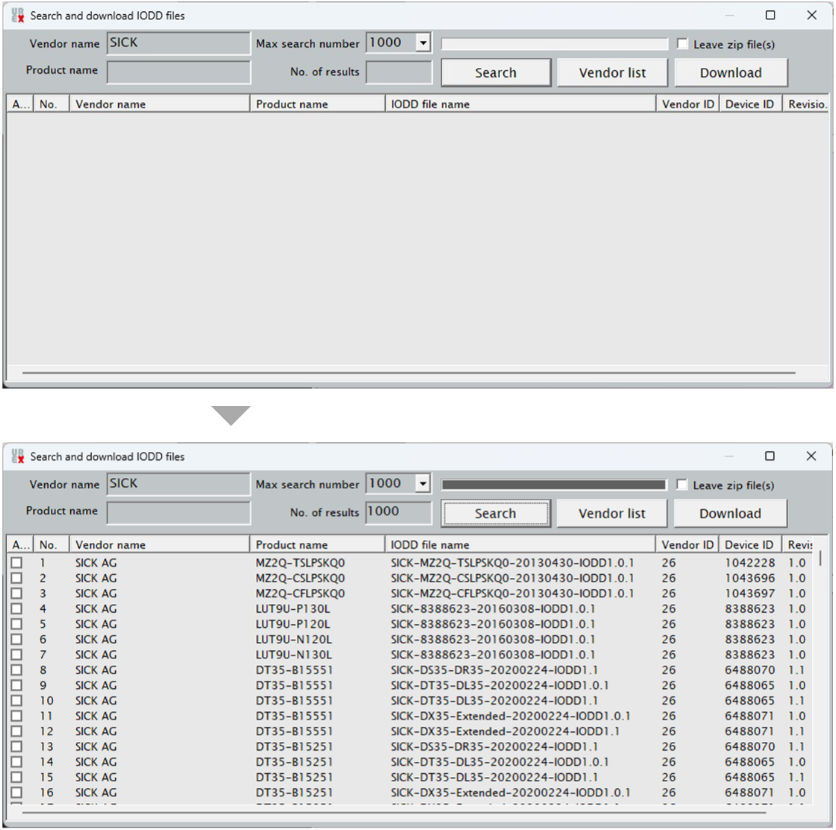The height and width of the screenshot is (830, 836).
Task: Click Download button in upper window
Action: [730, 72]
